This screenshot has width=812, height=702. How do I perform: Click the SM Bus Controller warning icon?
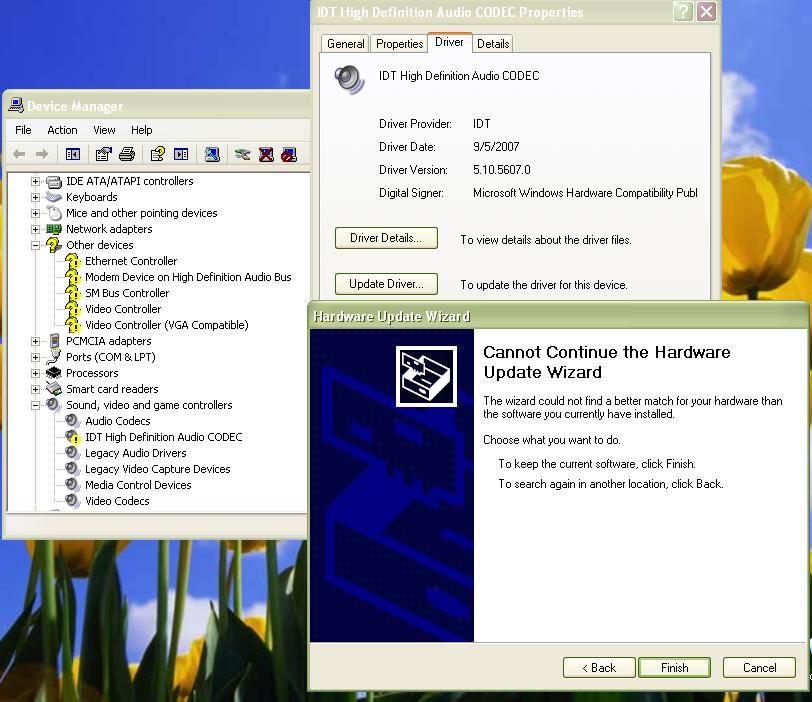click(x=72, y=293)
